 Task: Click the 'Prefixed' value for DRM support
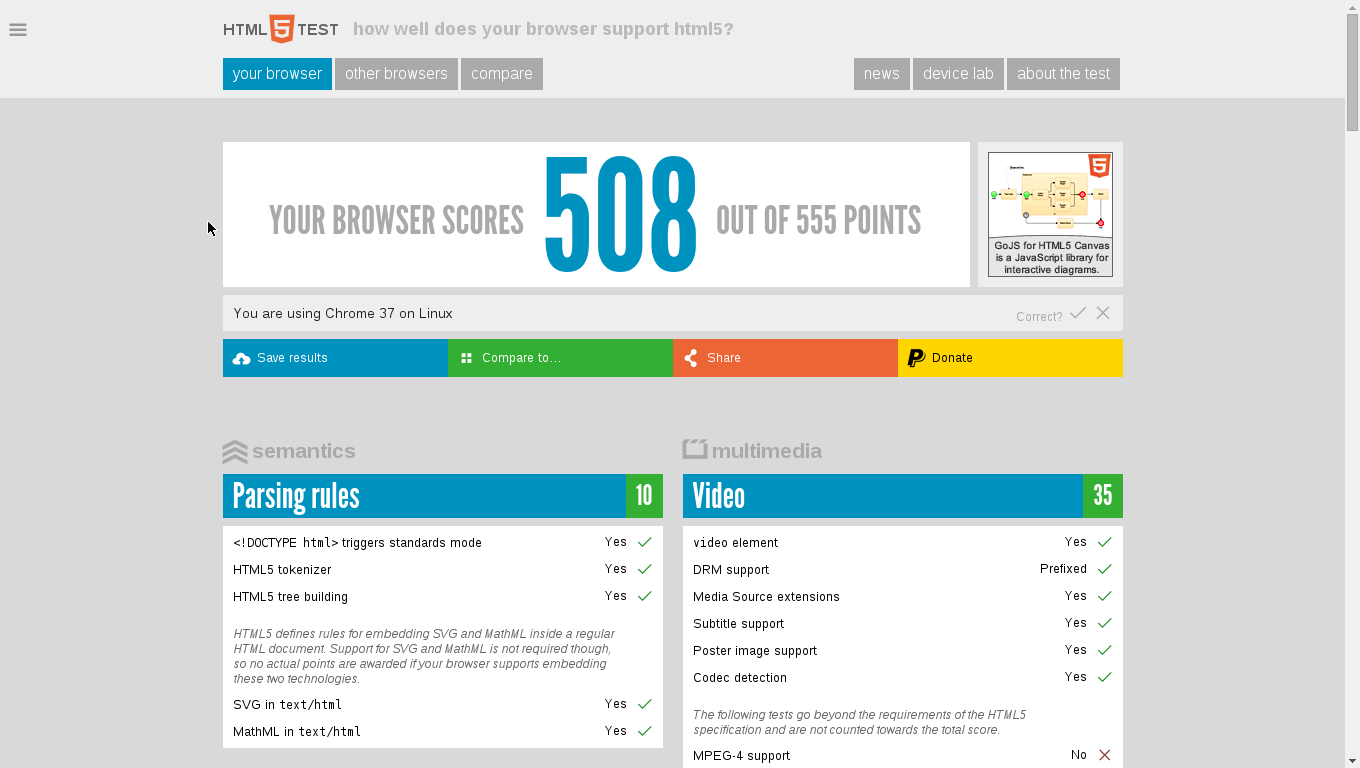(1063, 569)
